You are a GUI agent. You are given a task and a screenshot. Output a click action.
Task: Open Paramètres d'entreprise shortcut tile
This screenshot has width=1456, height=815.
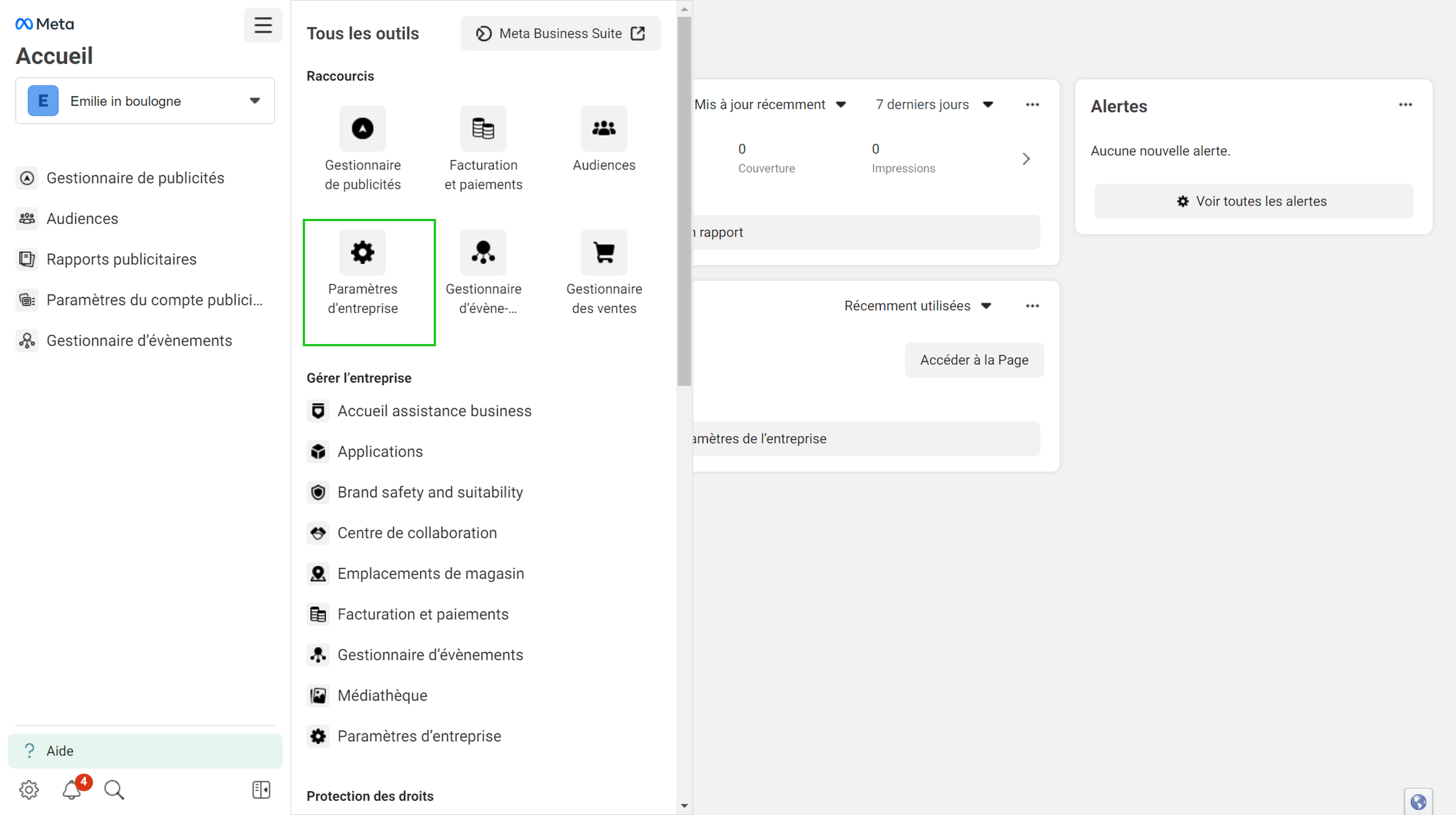pyautogui.click(x=362, y=272)
